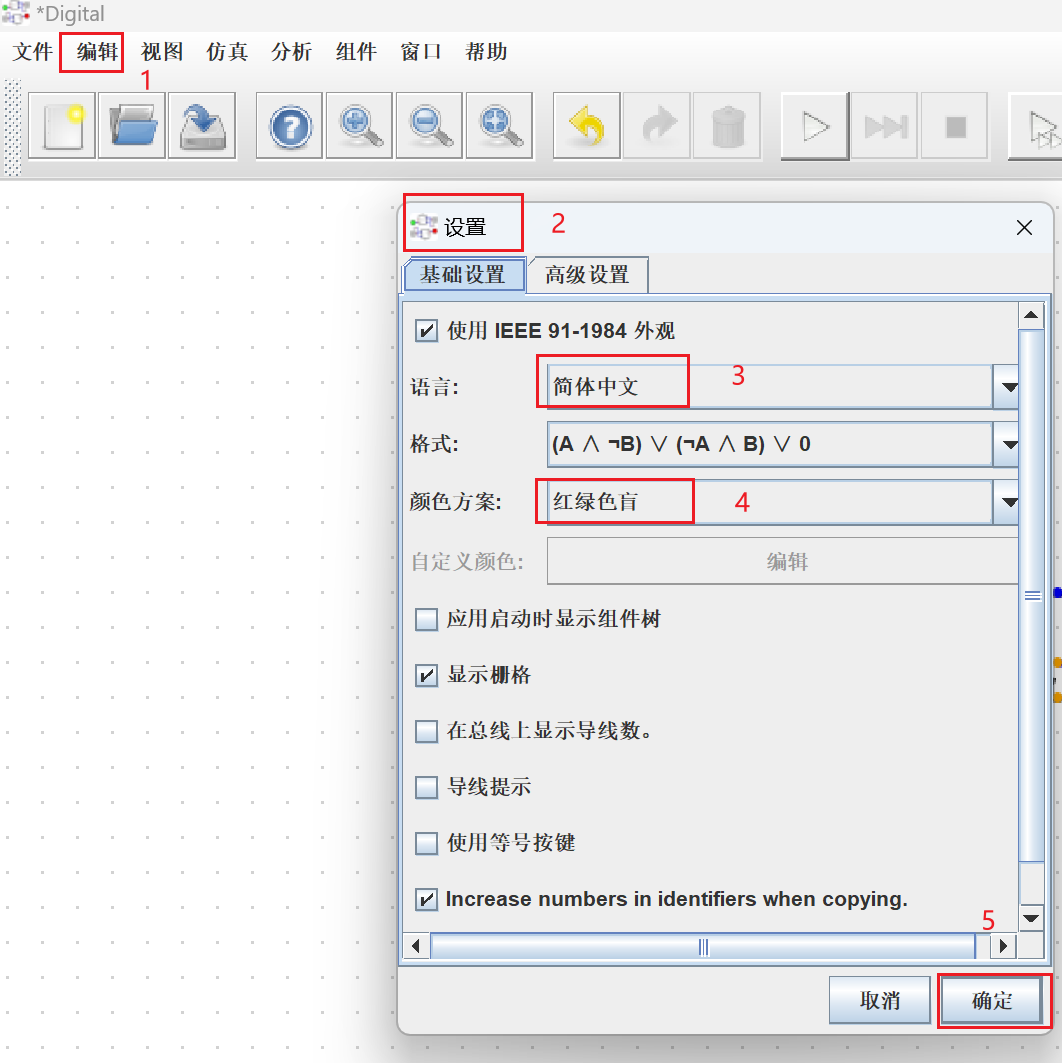Click the horizontal scrollbar right arrow

1003,946
